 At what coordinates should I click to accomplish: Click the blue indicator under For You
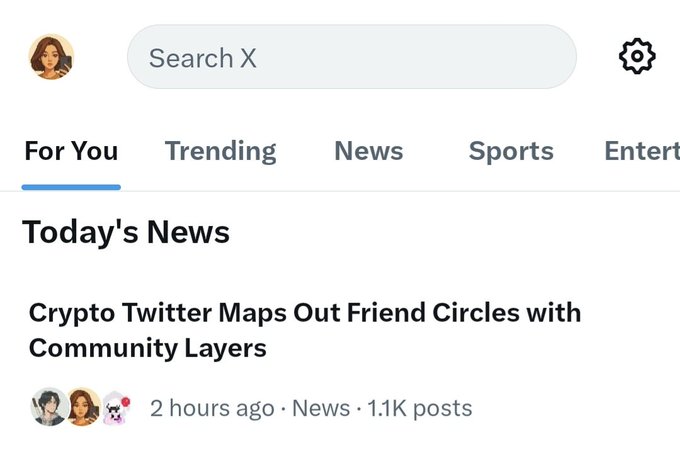coord(71,187)
